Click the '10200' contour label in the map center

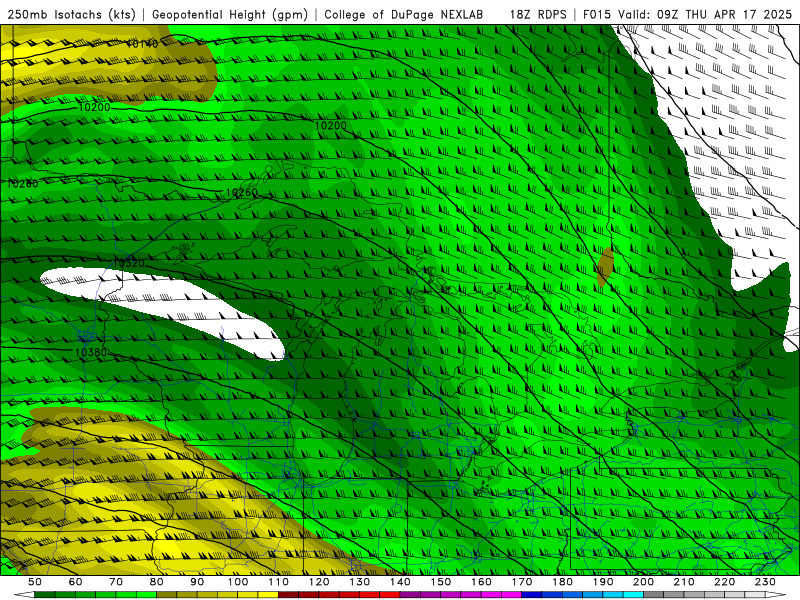click(x=331, y=126)
